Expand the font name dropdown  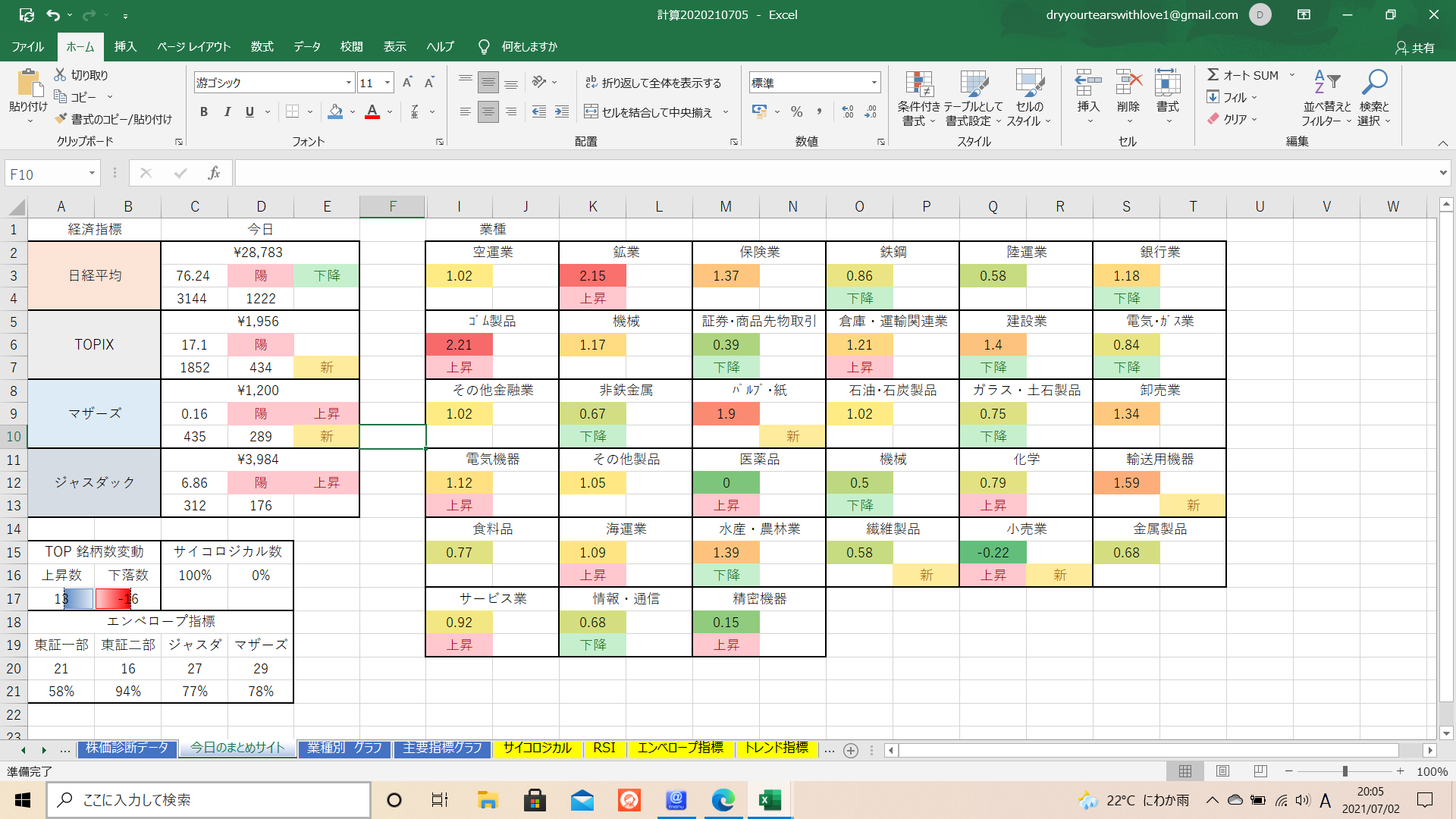click(x=348, y=83)
